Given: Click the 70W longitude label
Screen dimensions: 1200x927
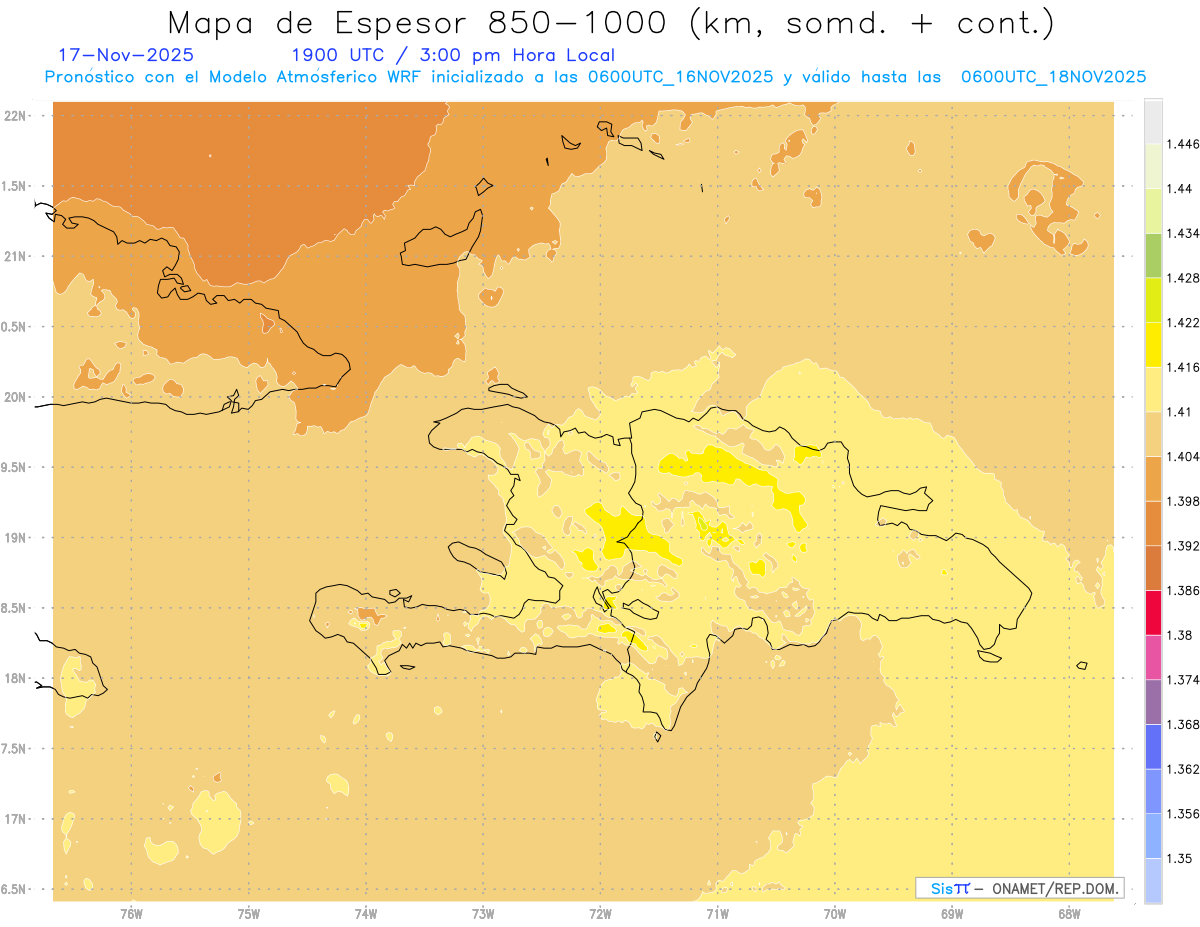Looking at the screenshot, I should coord(835,913).
